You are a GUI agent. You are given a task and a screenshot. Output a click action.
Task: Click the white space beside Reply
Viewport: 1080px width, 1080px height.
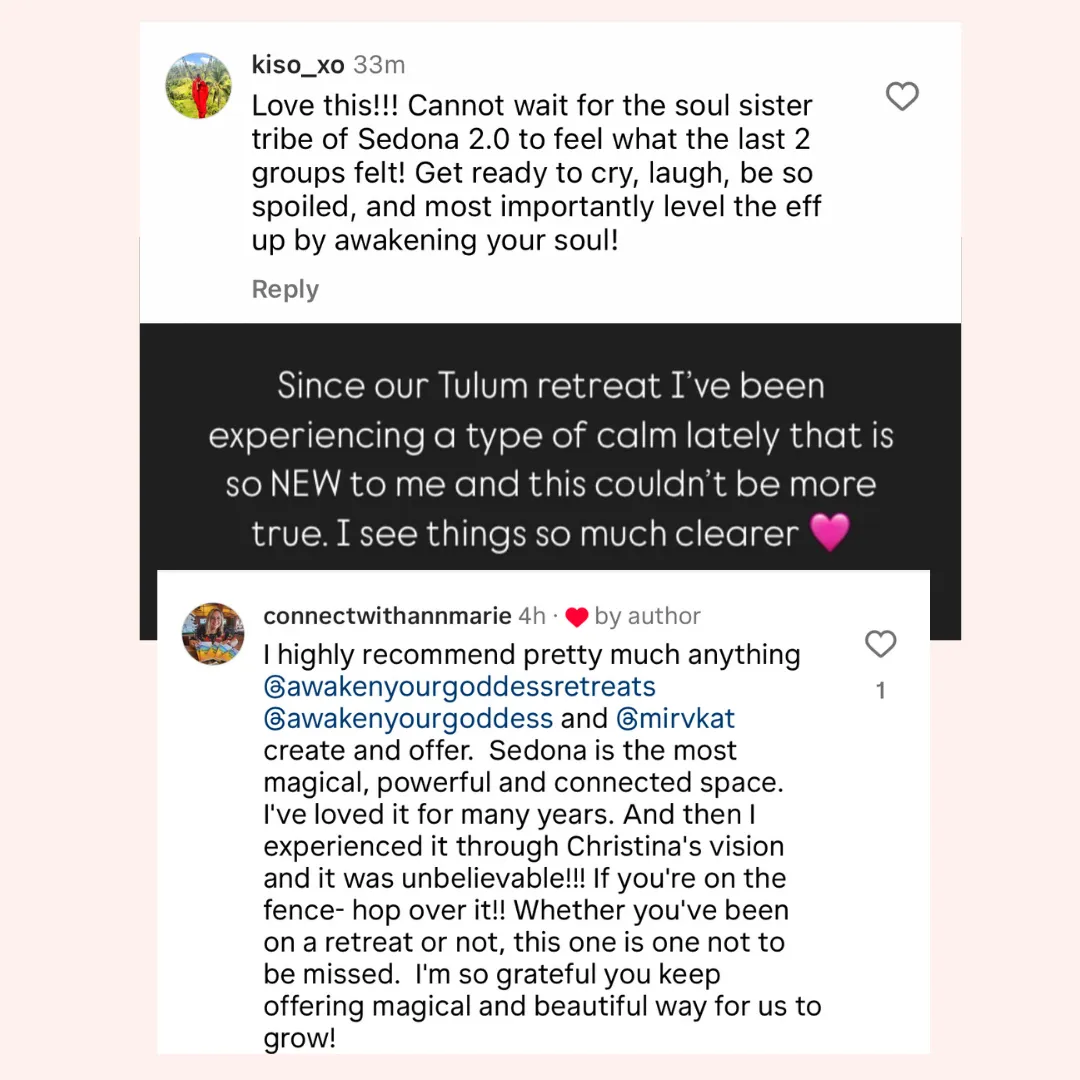coord(620,289)
